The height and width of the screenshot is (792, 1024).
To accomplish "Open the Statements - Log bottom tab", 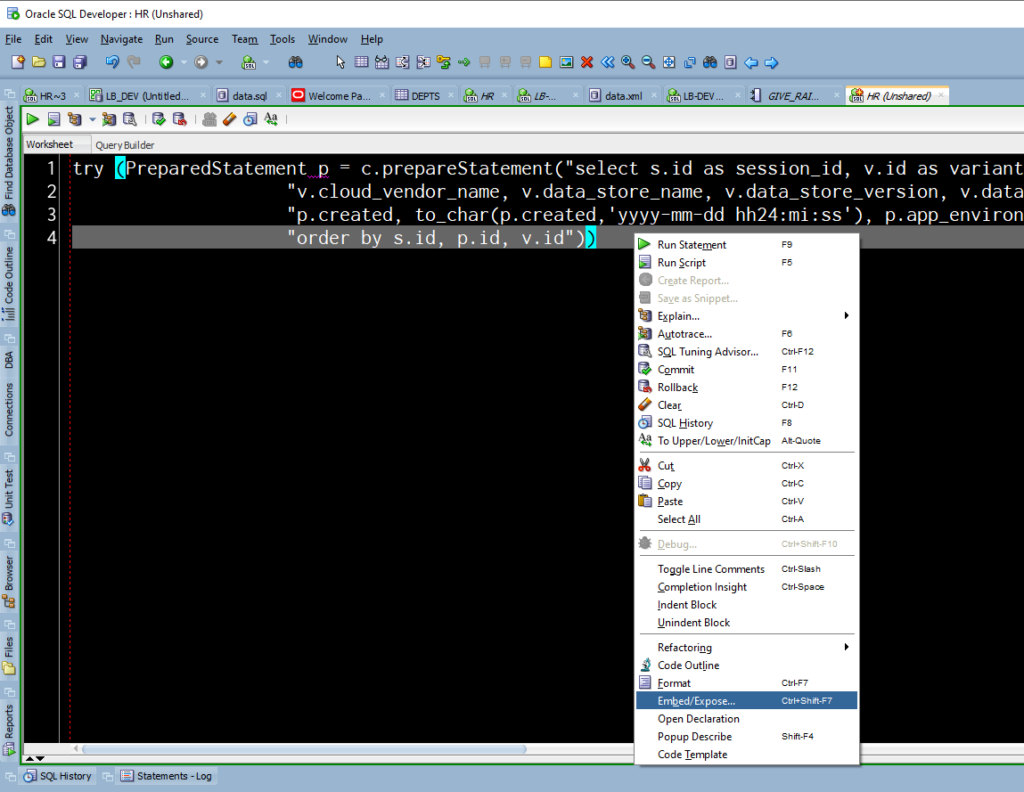I will click(x=173, y=776).
